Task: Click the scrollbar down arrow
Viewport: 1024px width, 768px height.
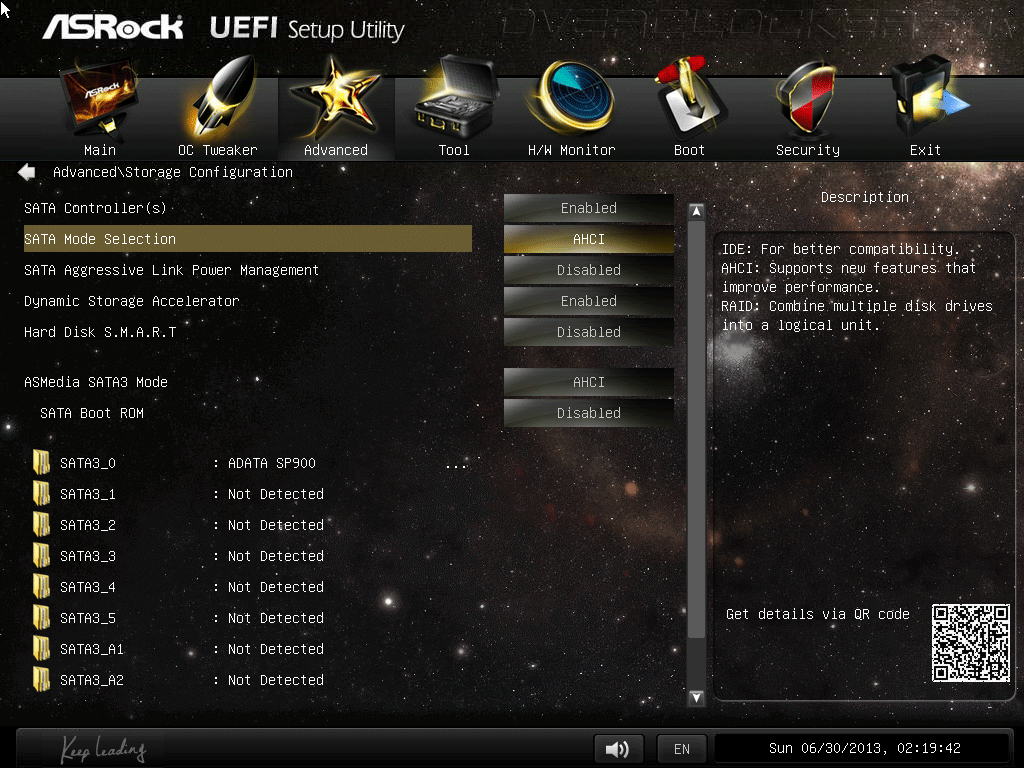Action: tap(696, 697)
